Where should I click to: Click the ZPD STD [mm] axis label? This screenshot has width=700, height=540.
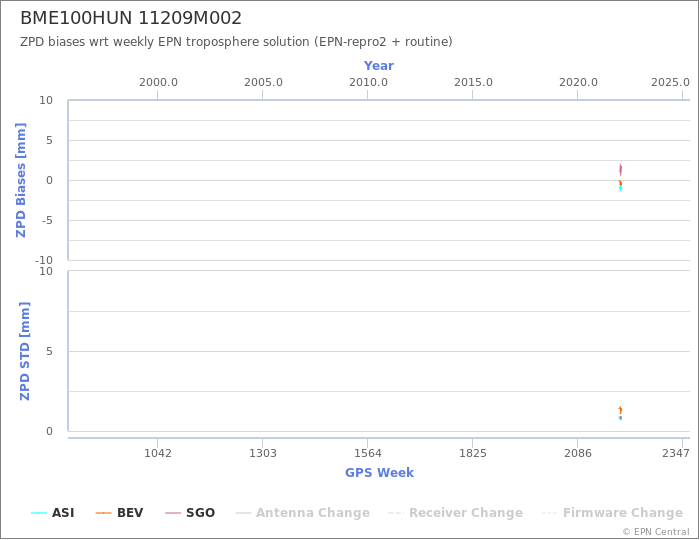(24, 351)
